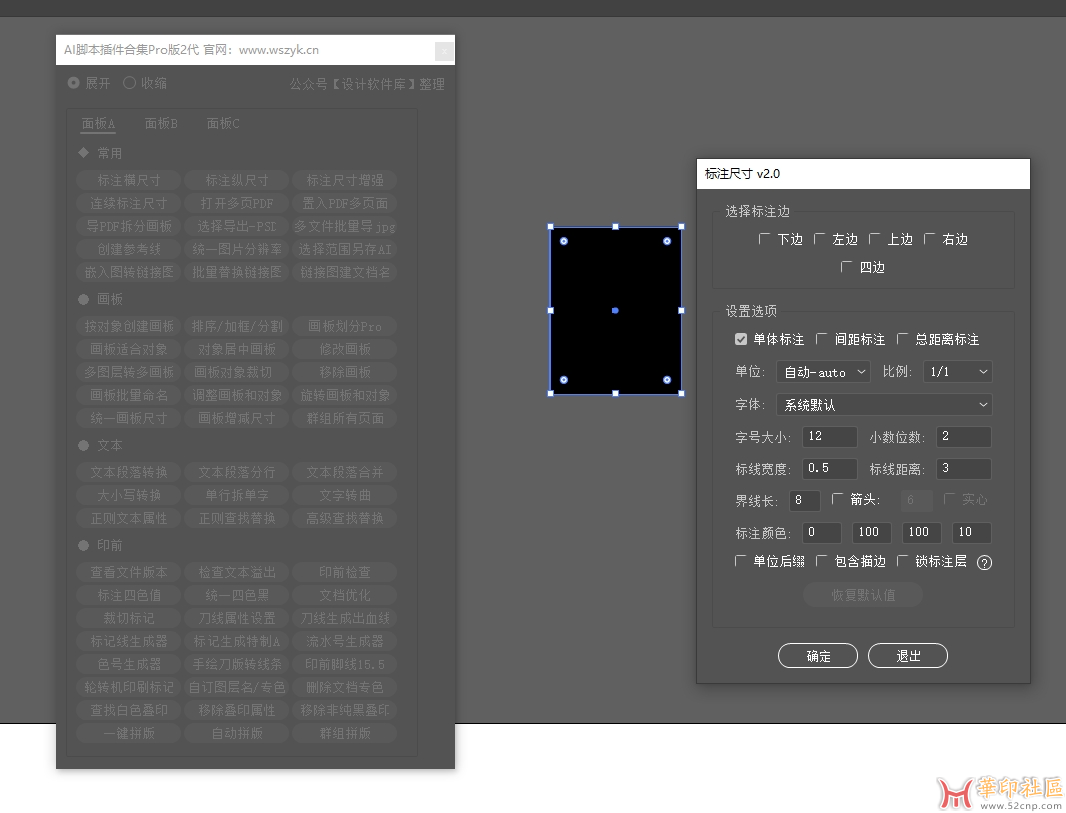Run the 打开多页PDF script

click(x=237, y=203)
